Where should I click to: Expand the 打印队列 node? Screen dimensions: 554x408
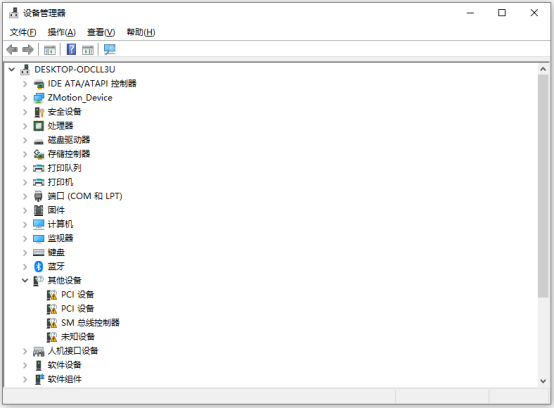click(x=25, y=168)
